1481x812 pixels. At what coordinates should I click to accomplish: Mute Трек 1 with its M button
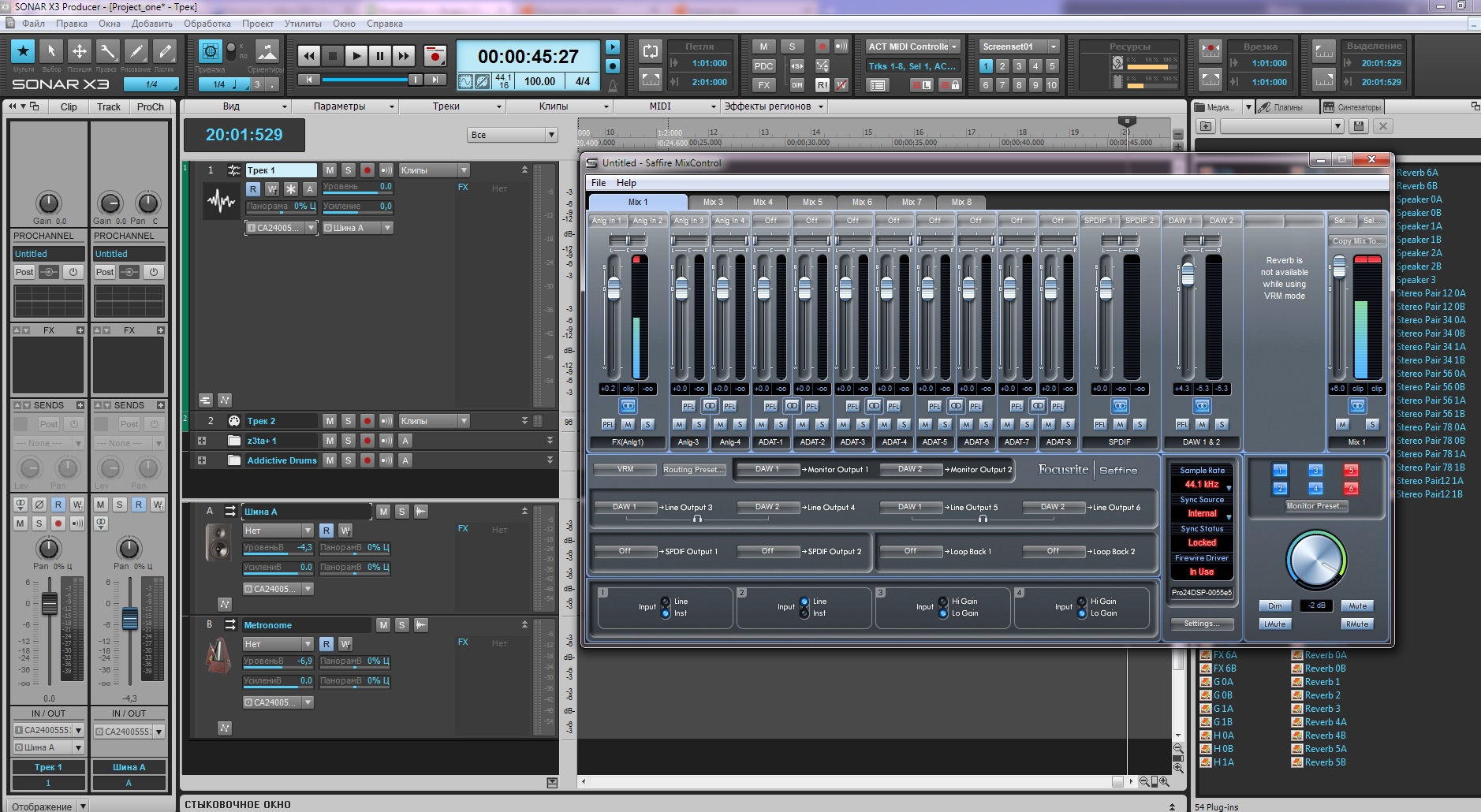pyautogui.click(x=330, y=170)
